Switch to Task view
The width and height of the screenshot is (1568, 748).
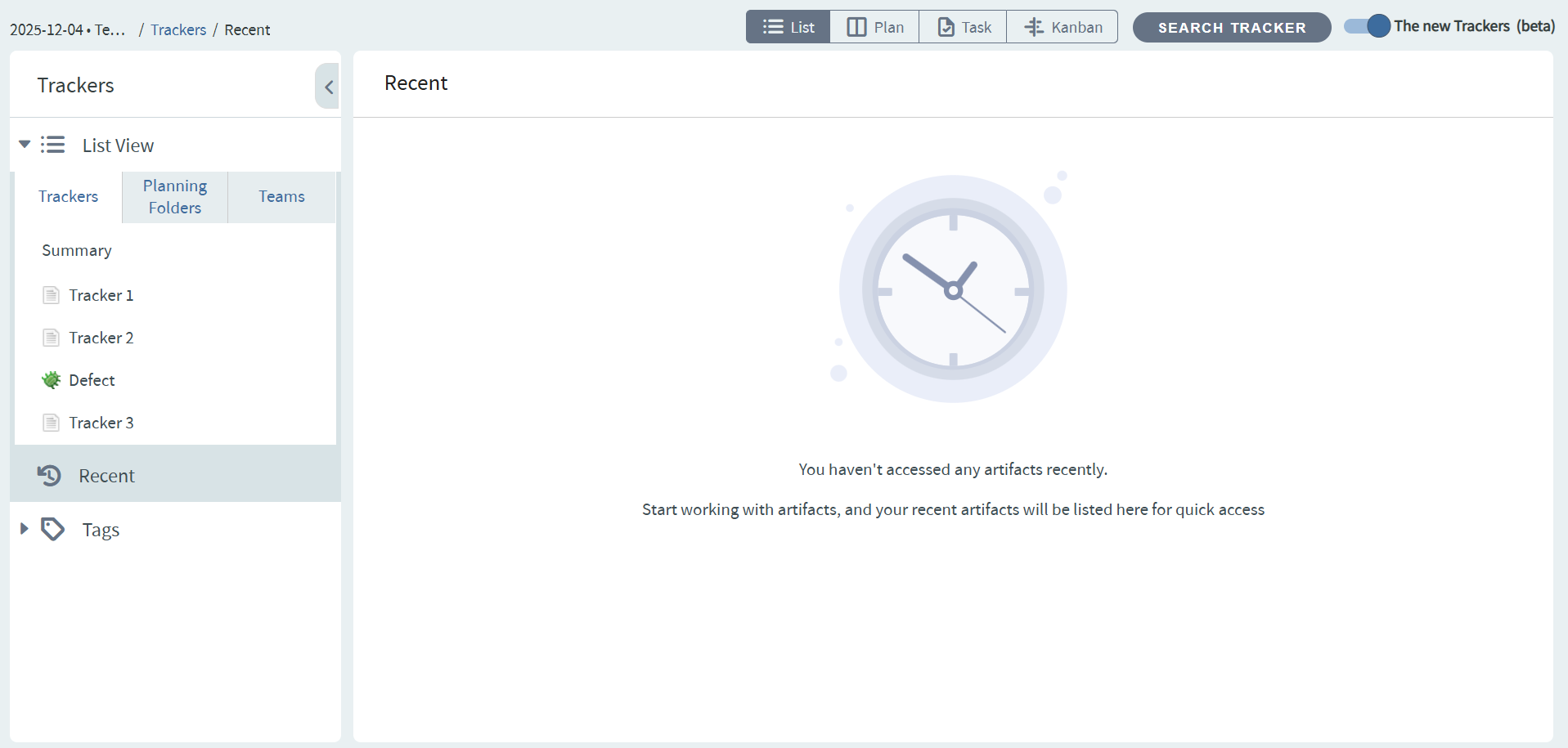(964, 27)
